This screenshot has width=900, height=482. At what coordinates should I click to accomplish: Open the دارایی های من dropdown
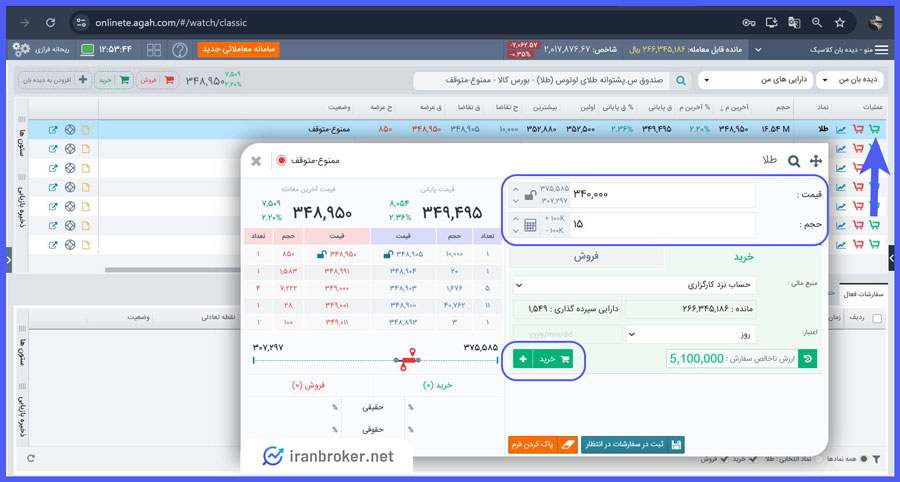(x=755, y=80)
